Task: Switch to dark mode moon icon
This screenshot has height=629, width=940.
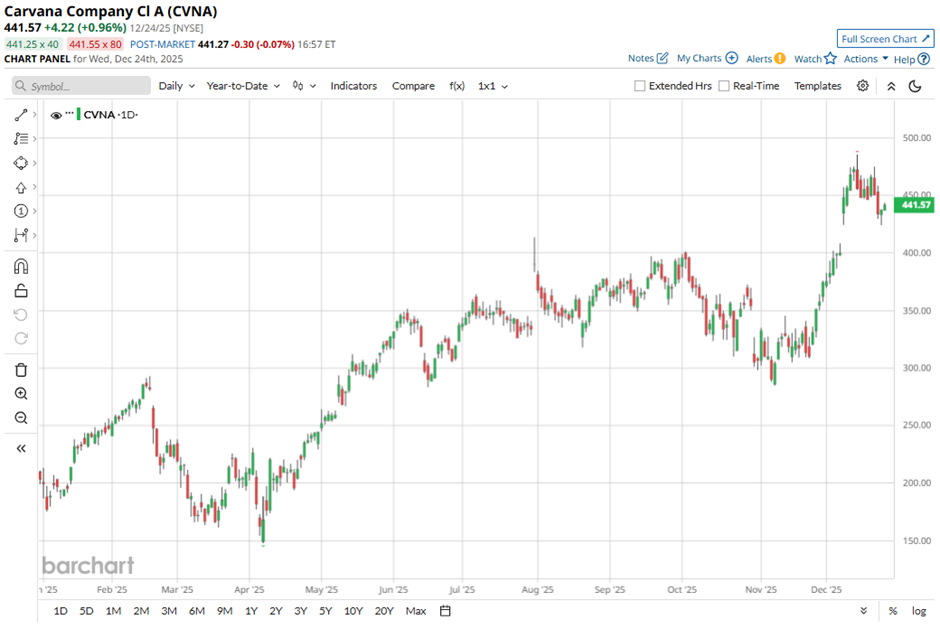Action: (x=915, y=86)
